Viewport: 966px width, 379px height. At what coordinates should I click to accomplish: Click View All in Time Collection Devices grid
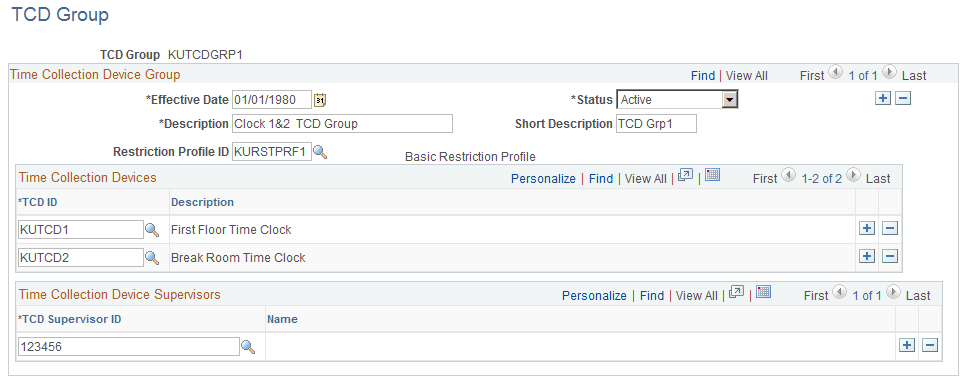point(646,179)
